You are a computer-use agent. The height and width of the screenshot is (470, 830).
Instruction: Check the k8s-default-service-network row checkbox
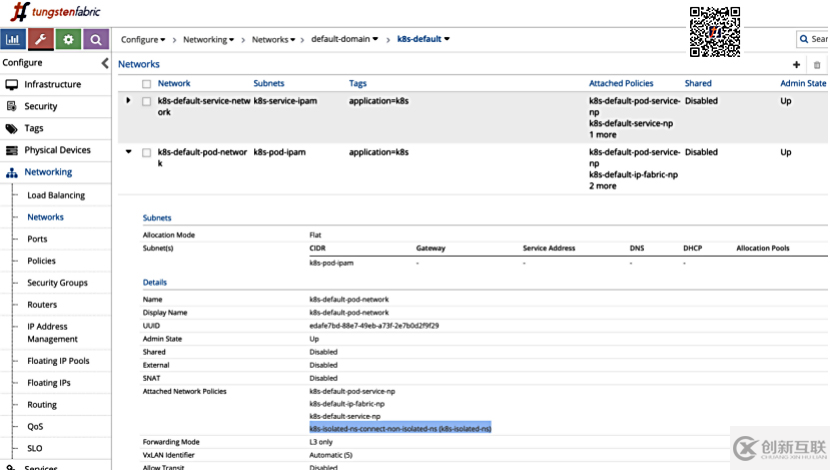coord(147,101)
